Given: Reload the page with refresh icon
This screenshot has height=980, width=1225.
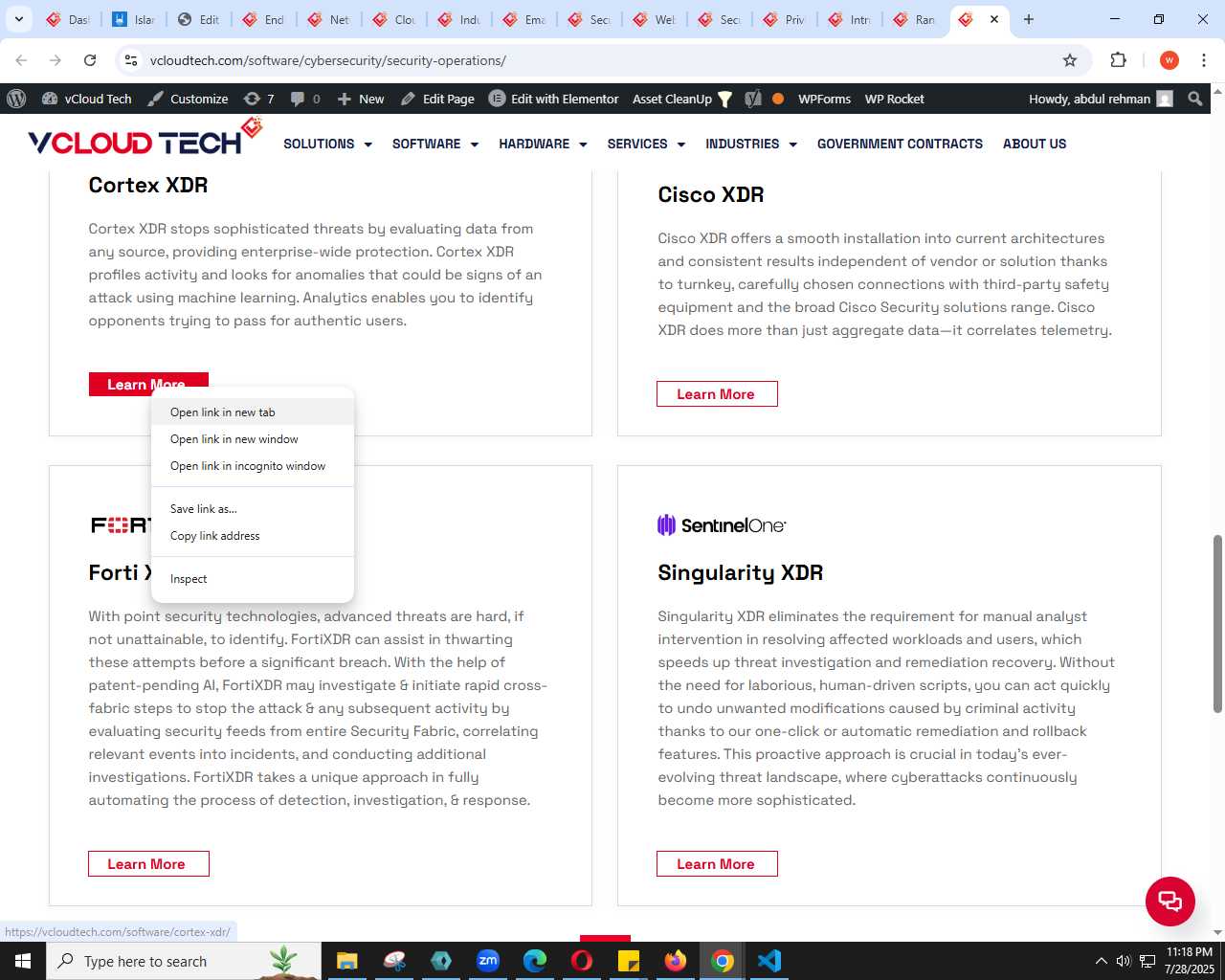Looking at the screenshot, I should point(90,60).
